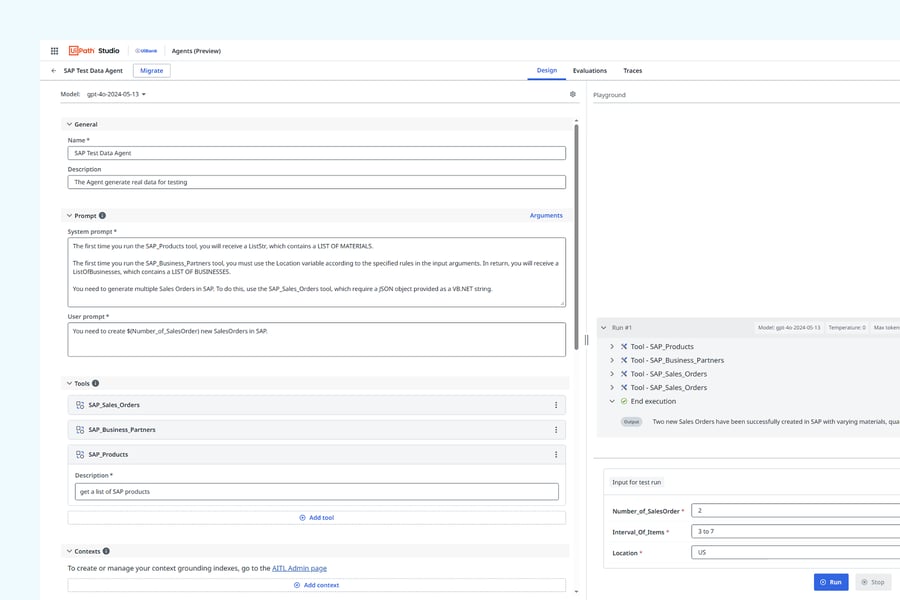Collapse the Tools section
Image resolution: width=900 pixels, height=600 pixels.
pos(69,383)
